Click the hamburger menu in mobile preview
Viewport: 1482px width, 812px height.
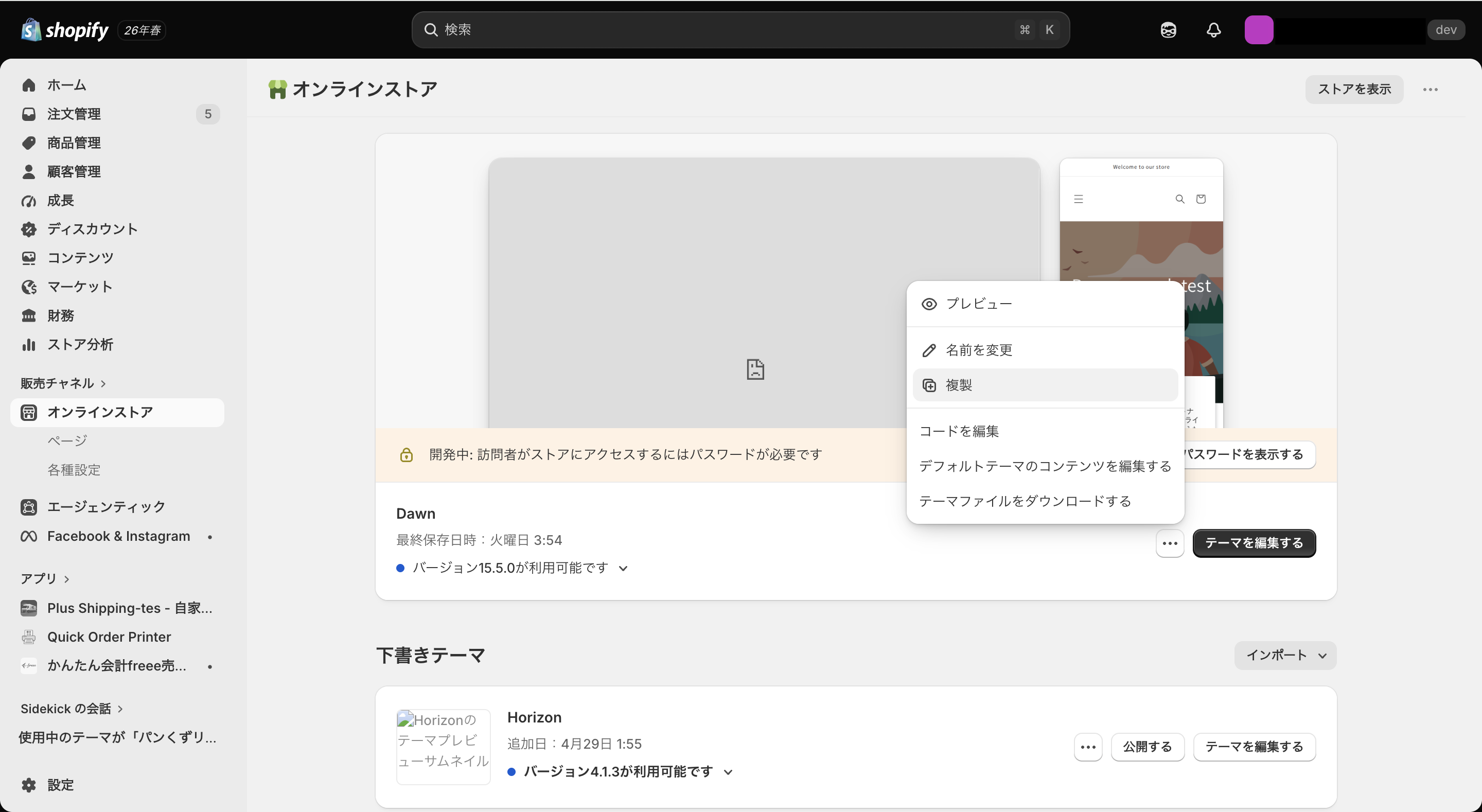1078,199
